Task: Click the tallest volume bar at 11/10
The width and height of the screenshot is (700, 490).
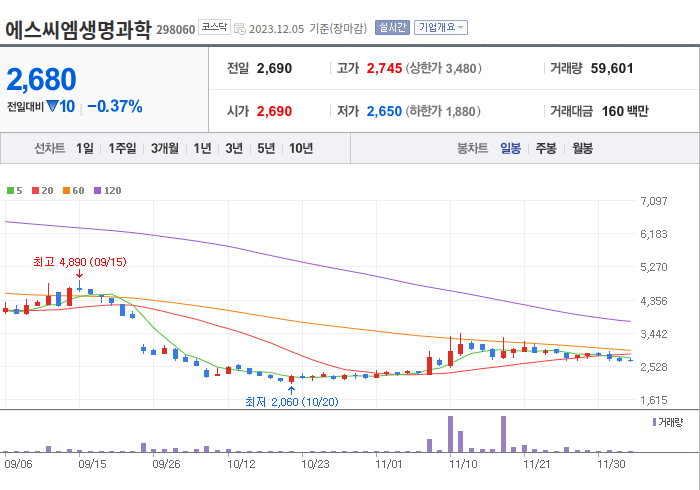Action: (x=450, y=434)
